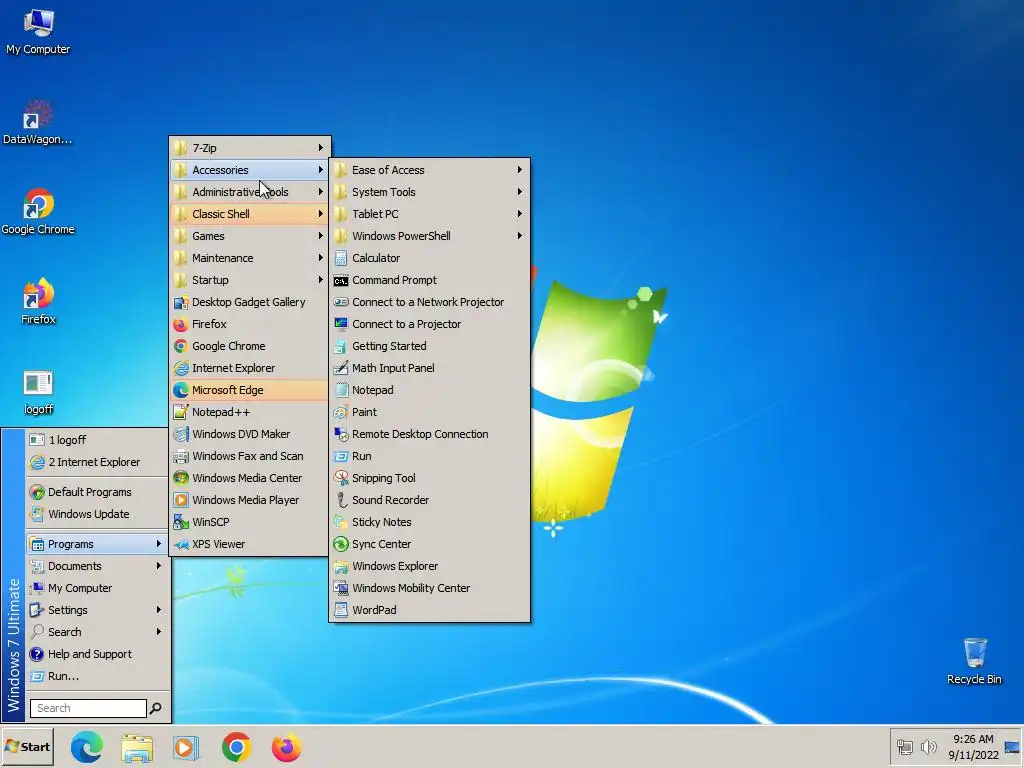Open Math Input Panel entry
Image resolution: width=1024 pixels, height=768 pixels.
pyautogui.click(x=430, y=368)
